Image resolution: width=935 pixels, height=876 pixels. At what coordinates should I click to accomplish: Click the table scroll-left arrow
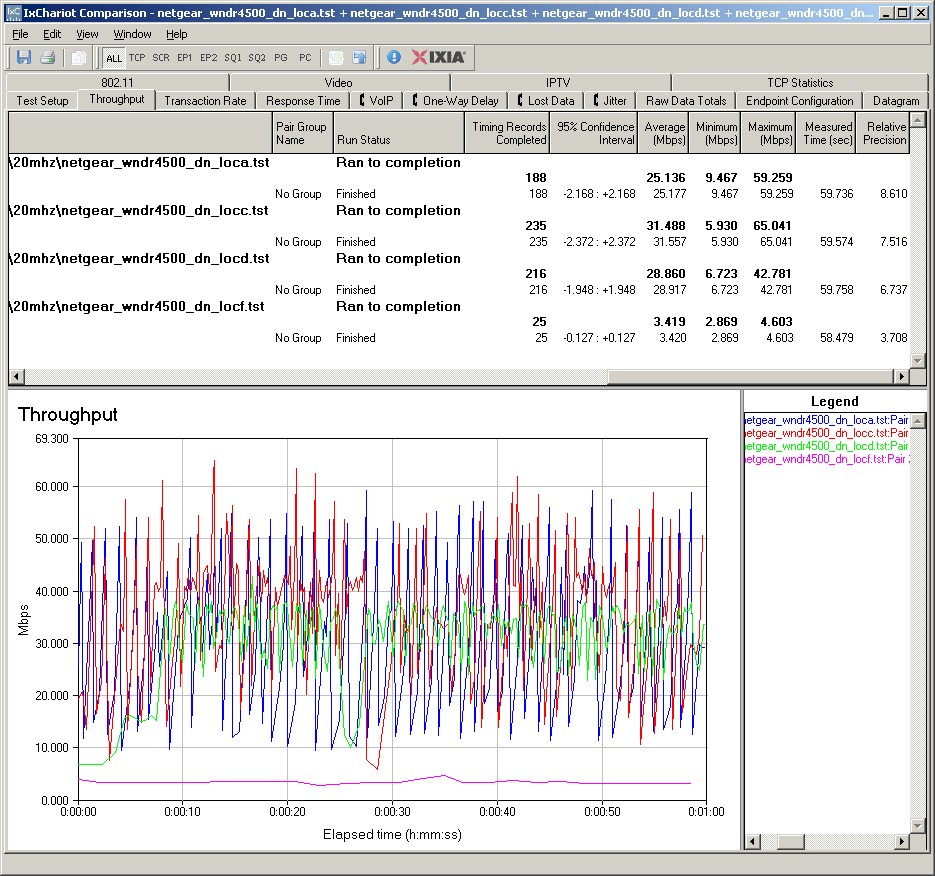(x=17, y=376)
